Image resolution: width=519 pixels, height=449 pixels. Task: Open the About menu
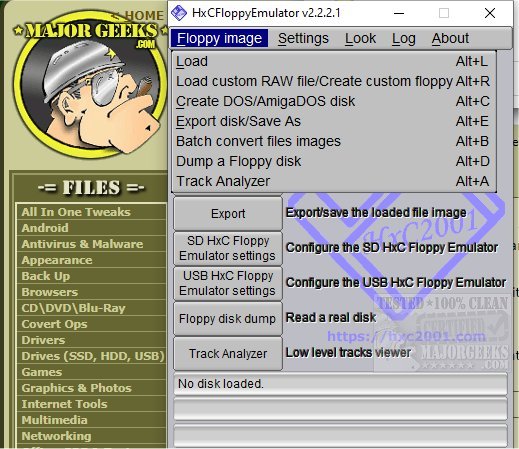point(450,38)
